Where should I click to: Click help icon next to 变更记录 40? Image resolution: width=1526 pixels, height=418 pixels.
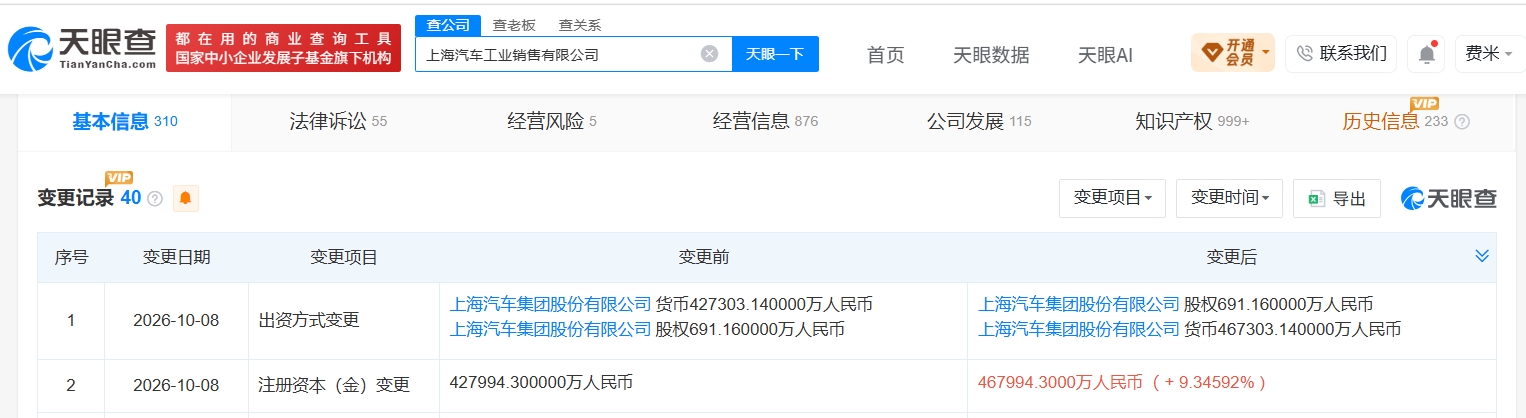click(x=155, y=199)
